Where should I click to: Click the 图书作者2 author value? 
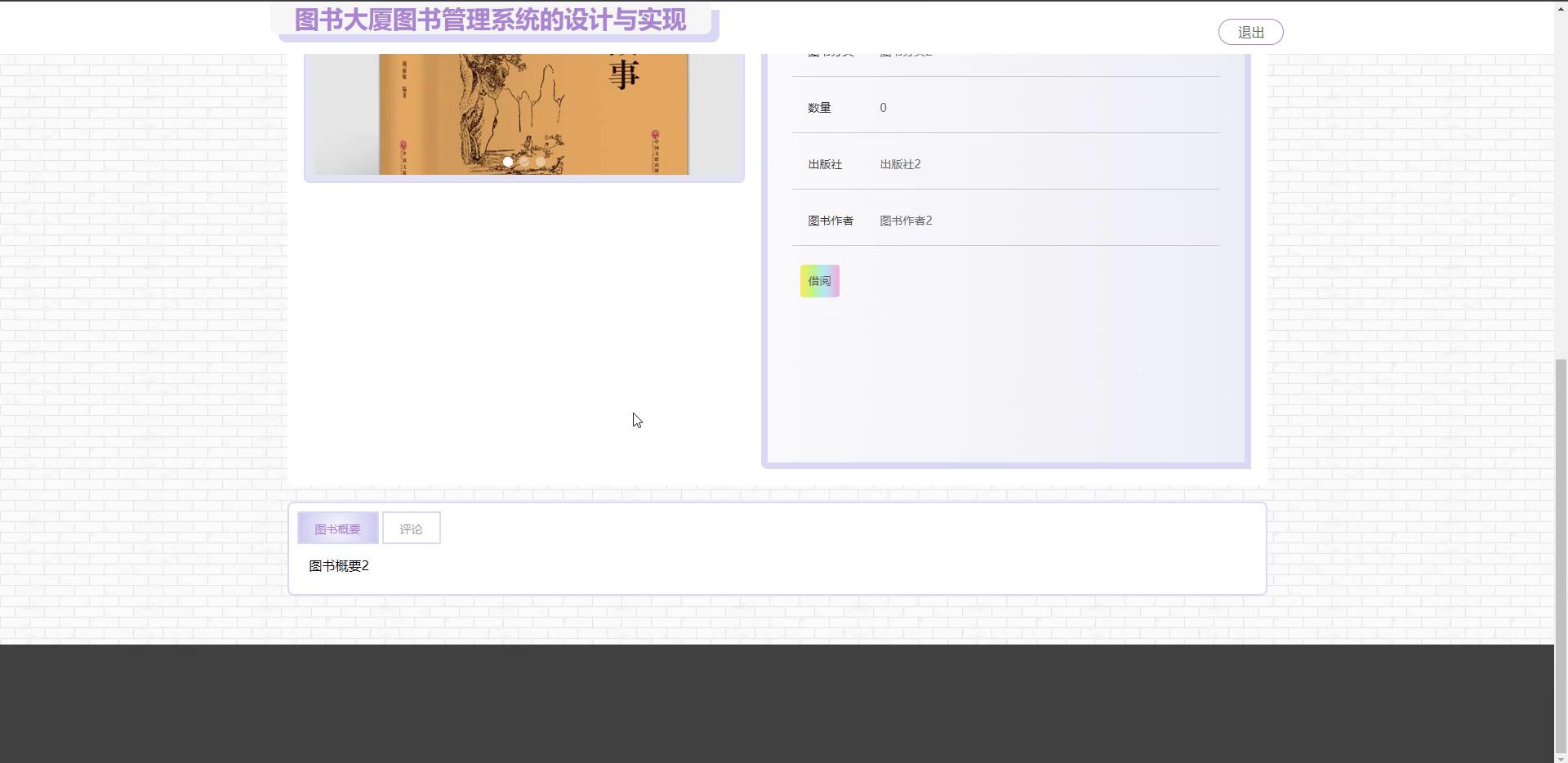(905, 220)
